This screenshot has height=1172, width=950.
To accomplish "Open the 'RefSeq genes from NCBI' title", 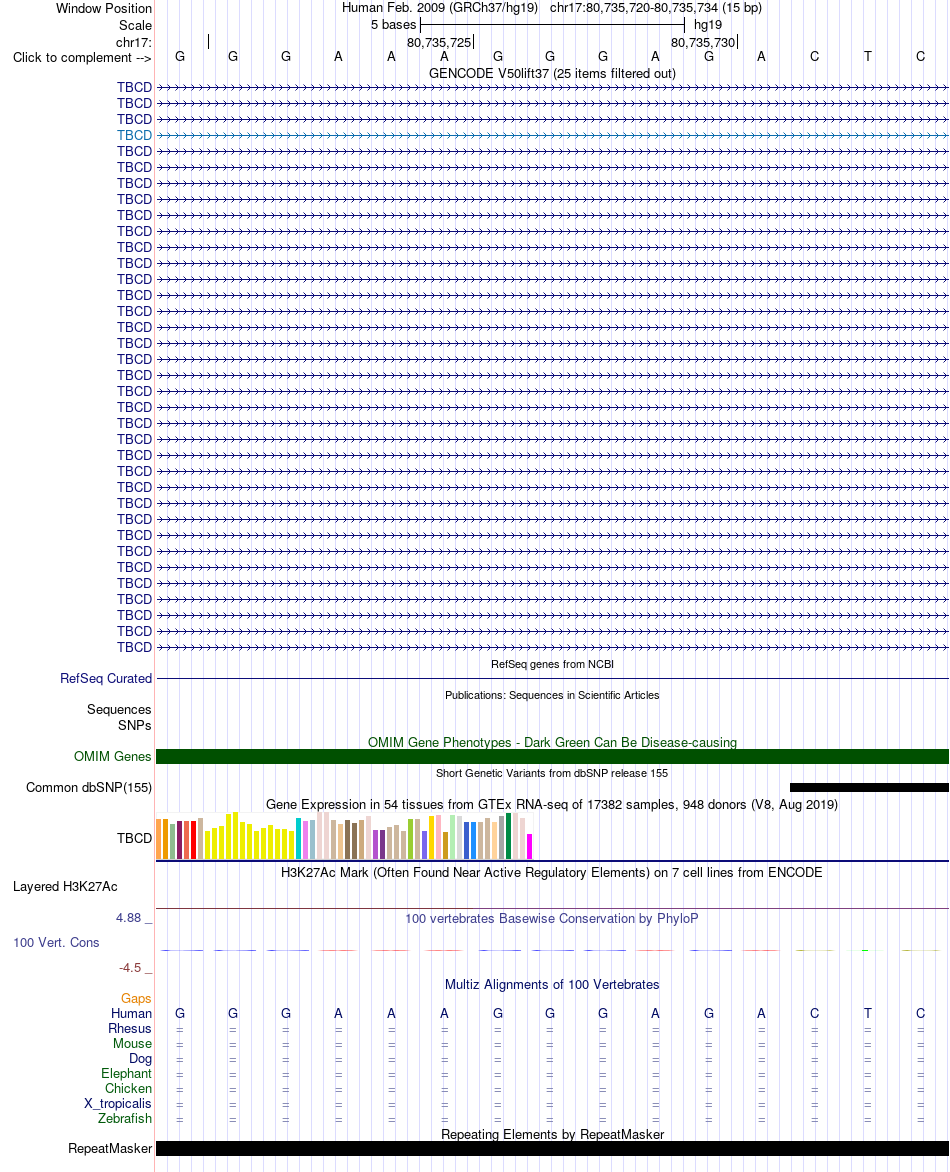I will coord(552,664).
